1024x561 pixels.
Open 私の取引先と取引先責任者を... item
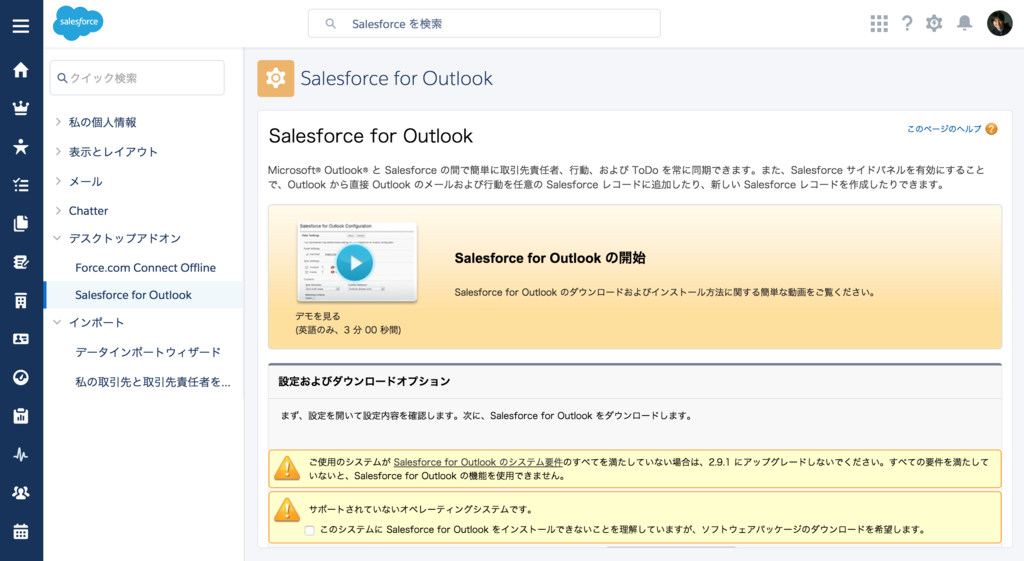click(x=153, y=382)
